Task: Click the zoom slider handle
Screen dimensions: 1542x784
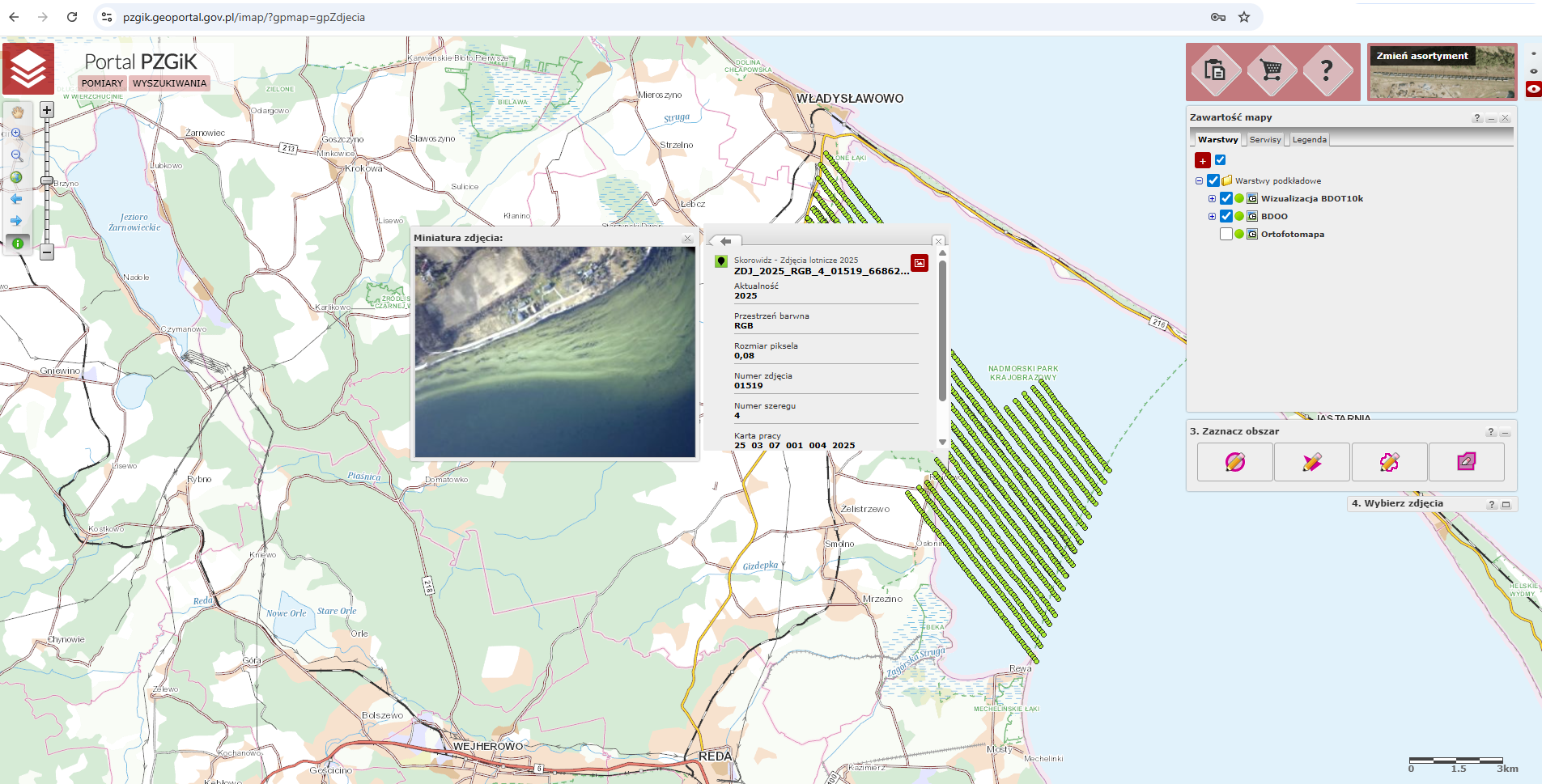Action: (x=47, y=180)
